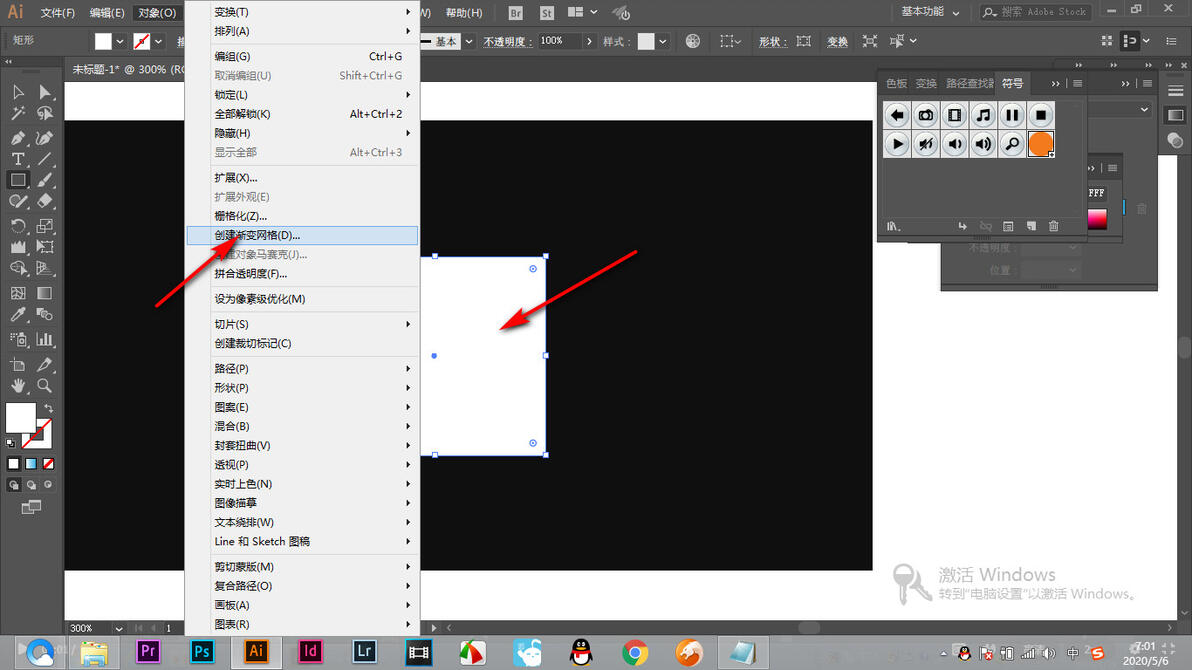The width and height of the screenshot is (1192, 670).
Task: Click the Adobe Stock search field
Action: pyautogui.click(x=1036, y=12)
